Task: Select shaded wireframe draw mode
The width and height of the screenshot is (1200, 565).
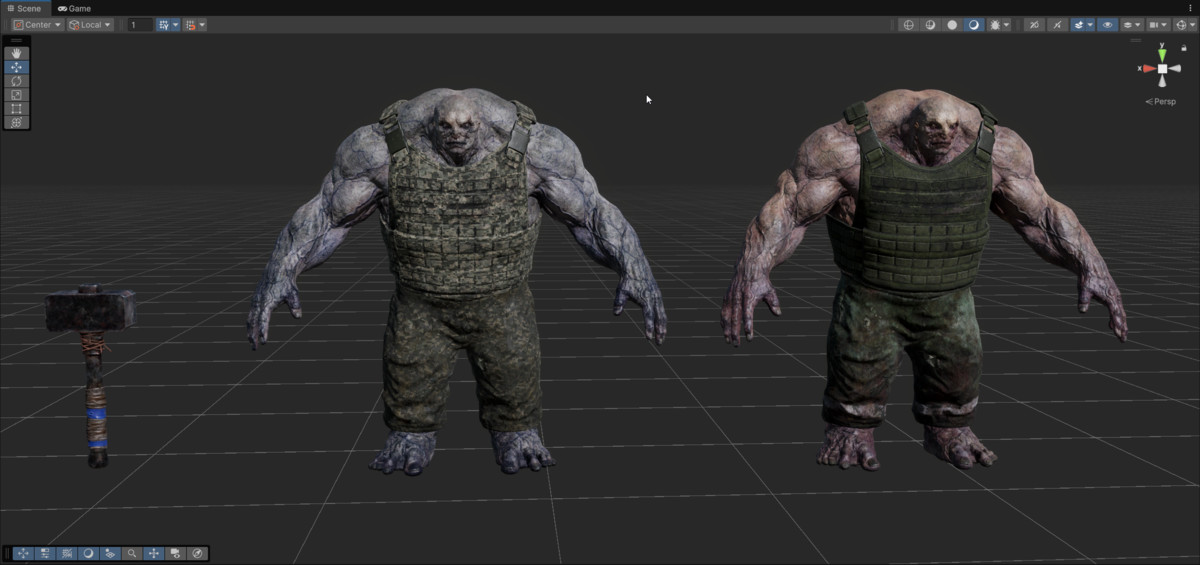Action: click(x=930, y=25)
